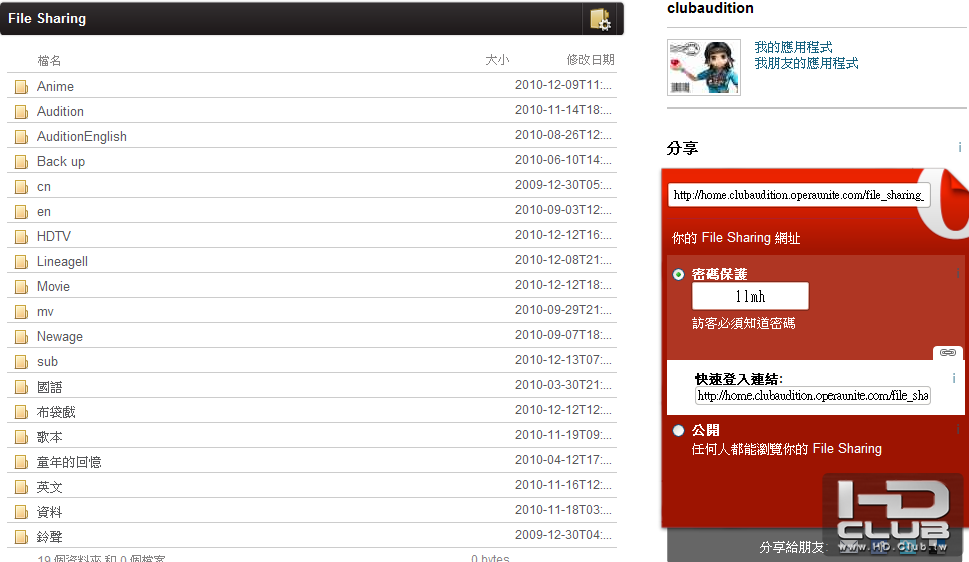Click the chain link icon above quick login
The height and width of the screenshot is (562, 969).
pos(947,352)
